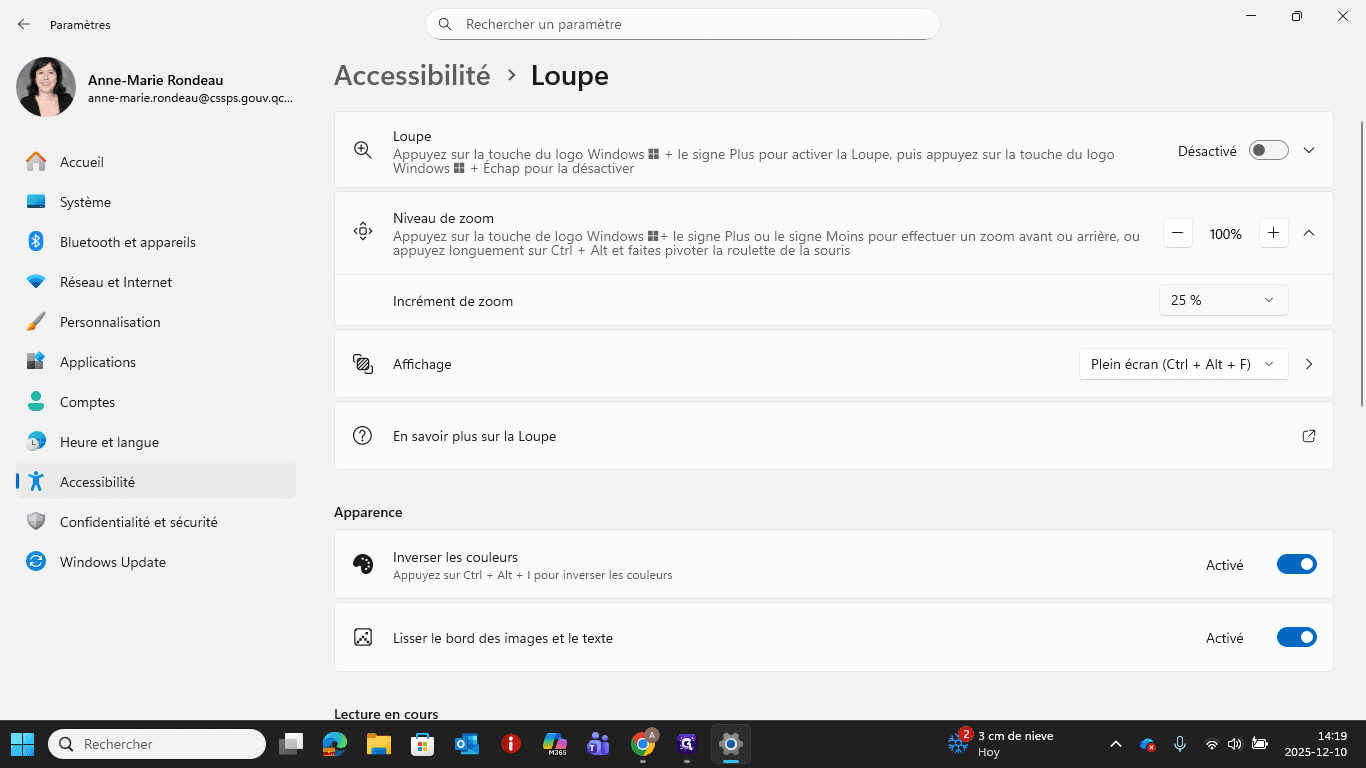Screen dimensions: 1366x768
Task: Open the red info app on the taskbar
Action: coord(511,744)
